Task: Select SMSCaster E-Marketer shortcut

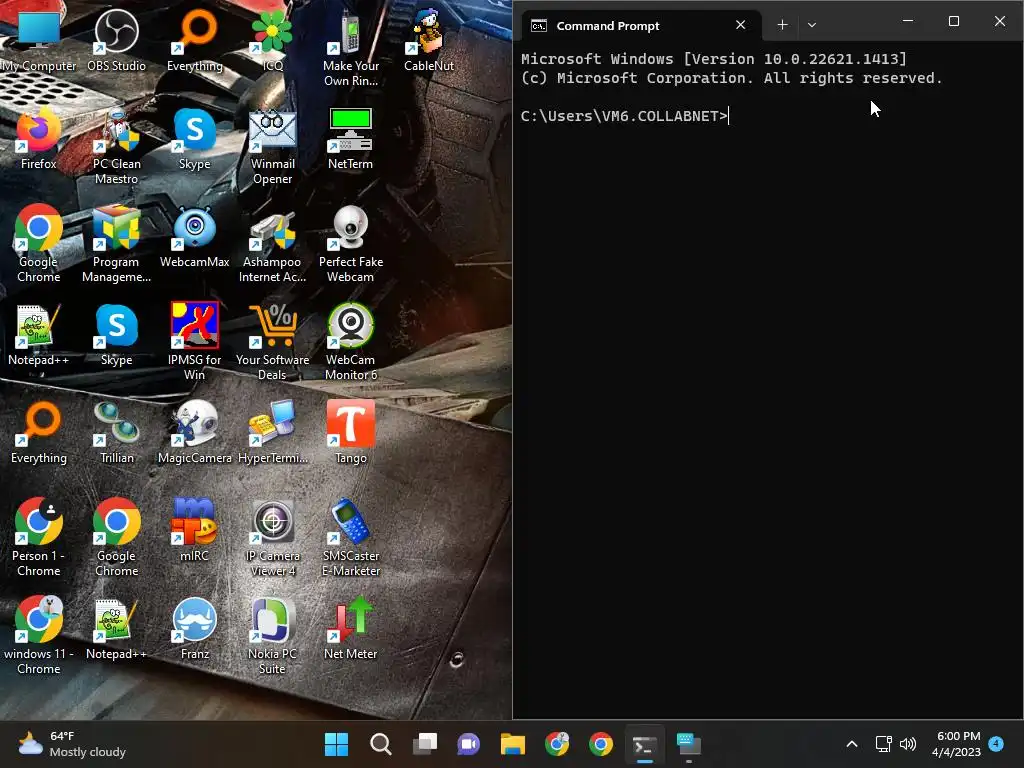Action: [x=351, y=539]
